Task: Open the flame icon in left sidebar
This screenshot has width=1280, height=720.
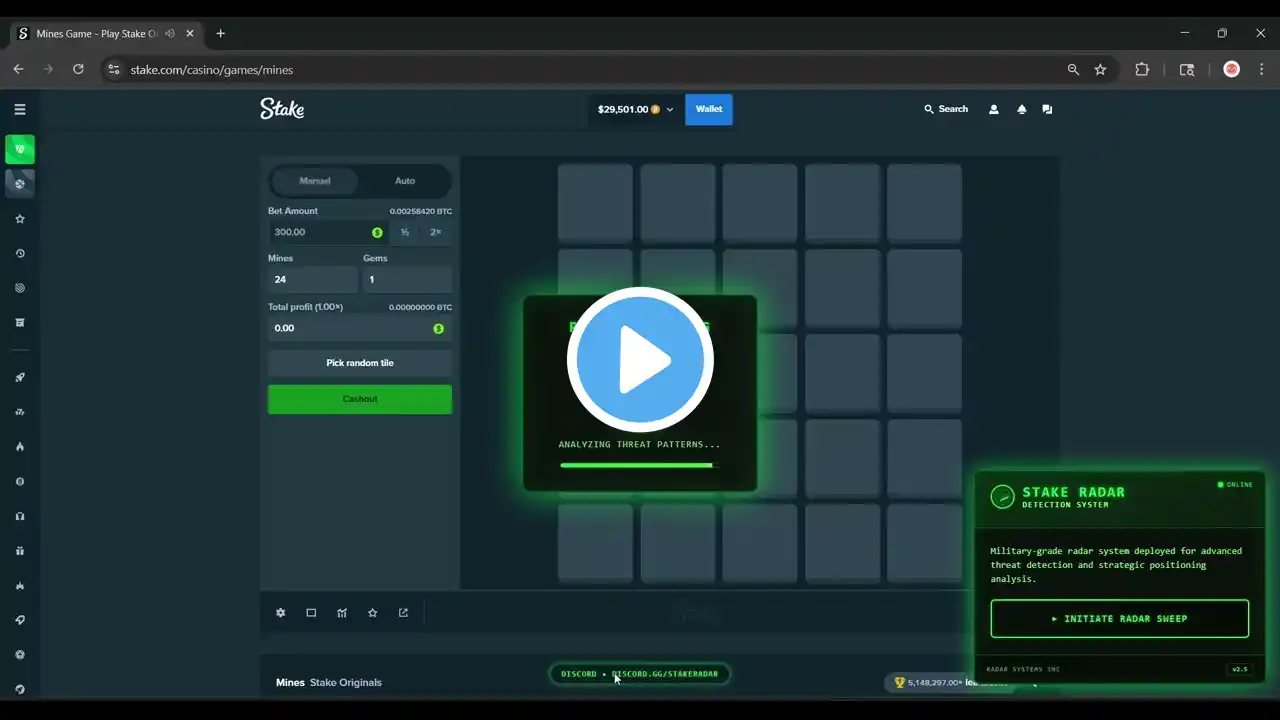Action: 20,446
